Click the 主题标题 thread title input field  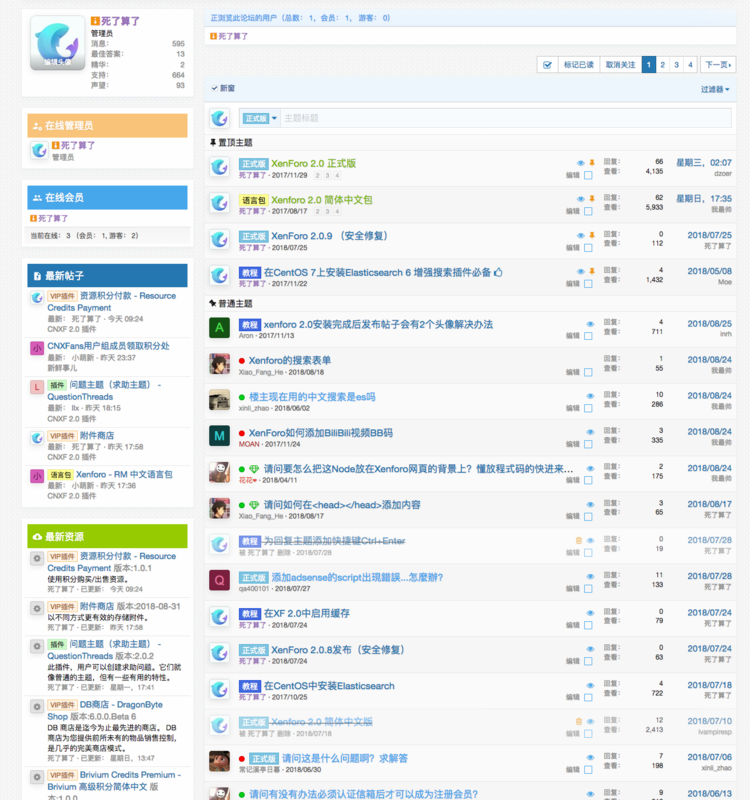(x=505, y=118)
